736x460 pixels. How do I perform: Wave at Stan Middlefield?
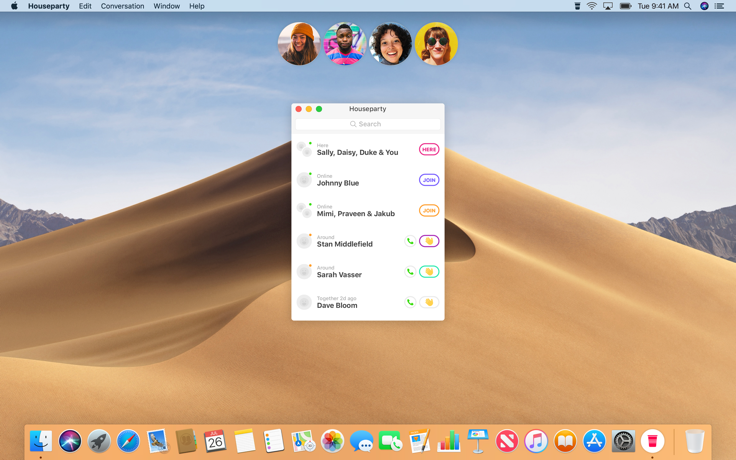429,241
